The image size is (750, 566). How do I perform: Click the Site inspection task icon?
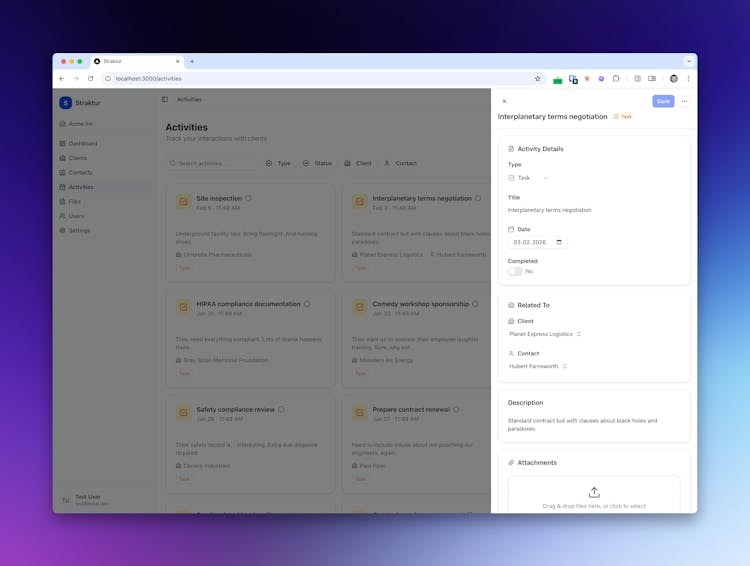183,202
